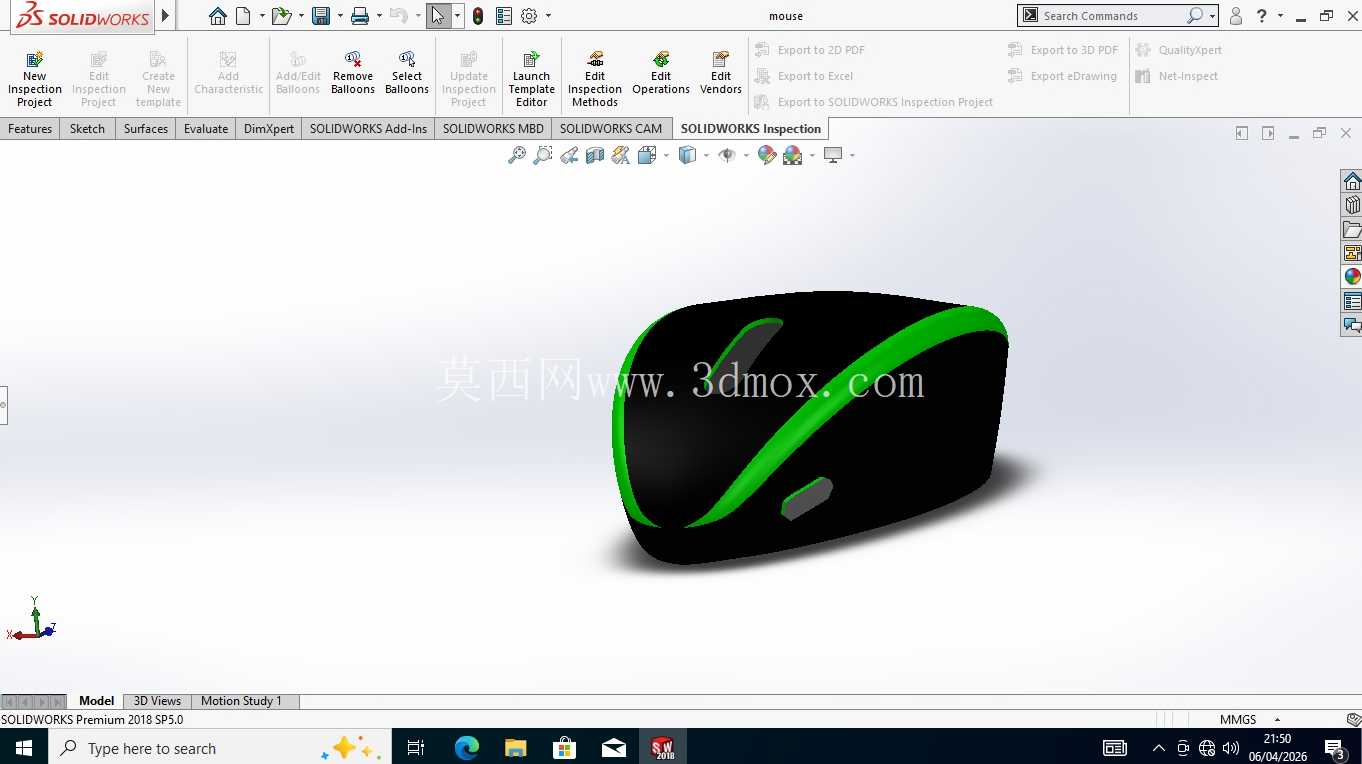This screenshot has width=1362, height=764.
Task: Click the Windows Start button
Action: coord(24,748)
